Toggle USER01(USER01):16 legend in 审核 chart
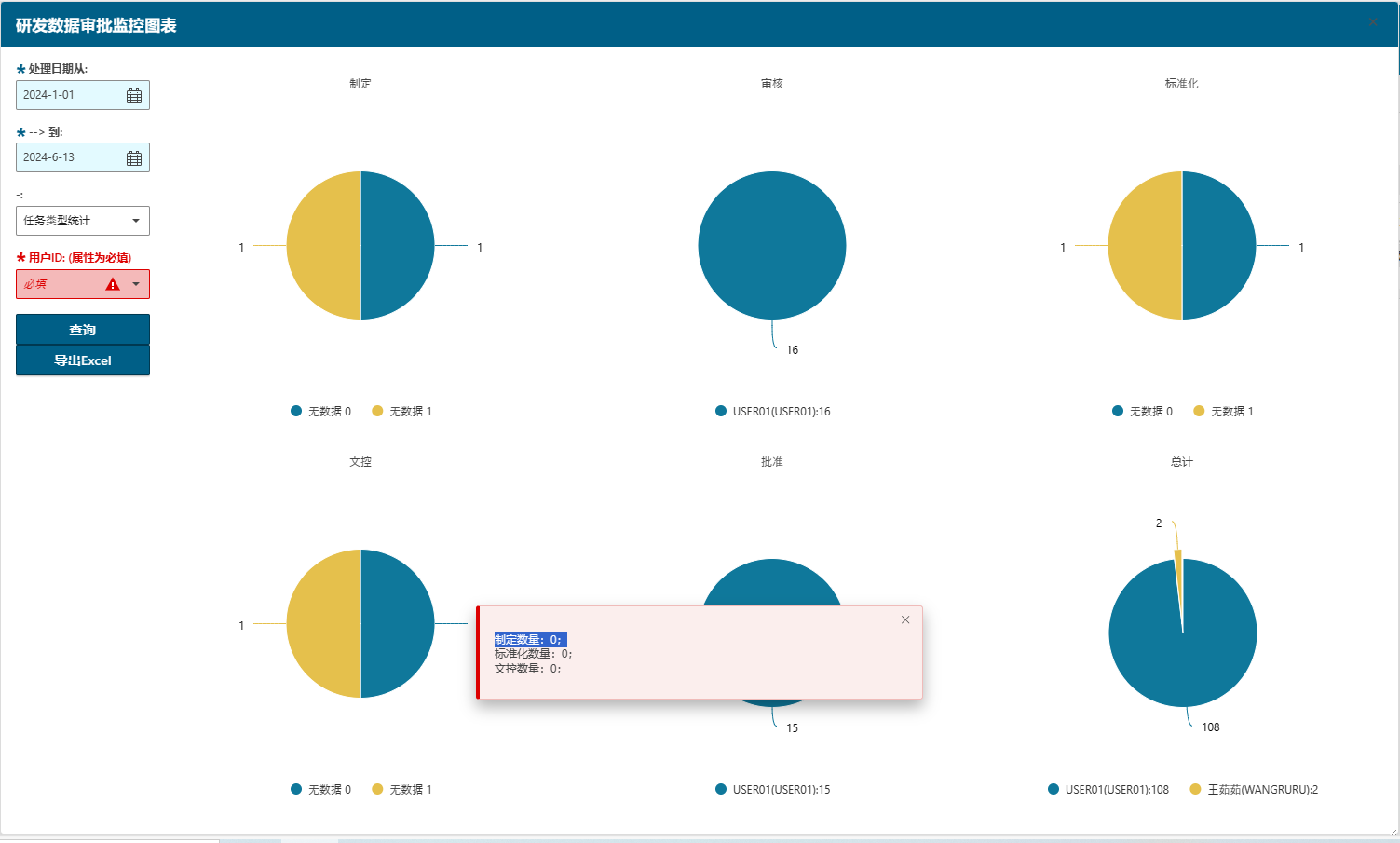Screen dimensions: 1400x843 772,411
